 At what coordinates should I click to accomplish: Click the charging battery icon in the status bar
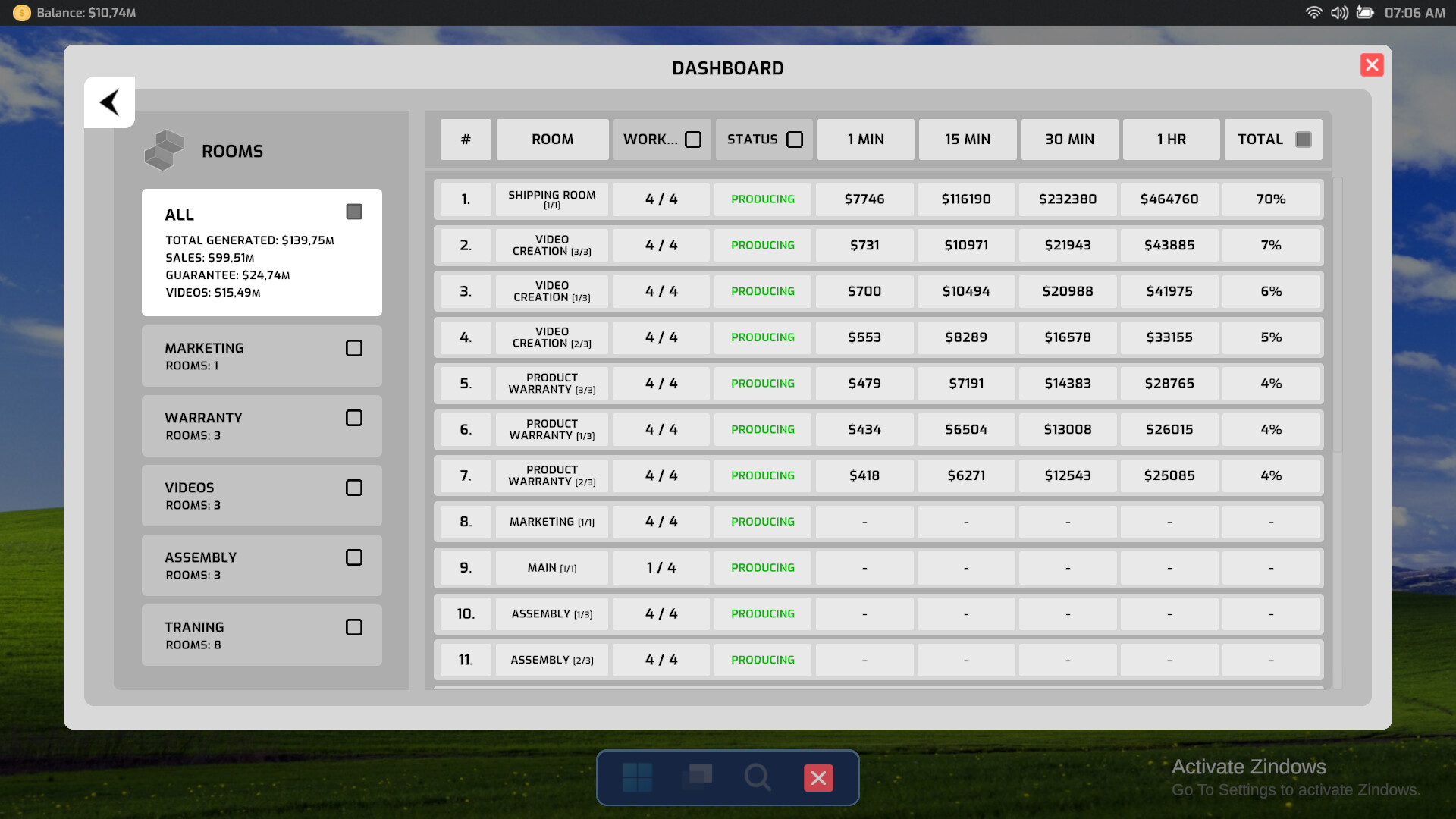coord(1365,12)
